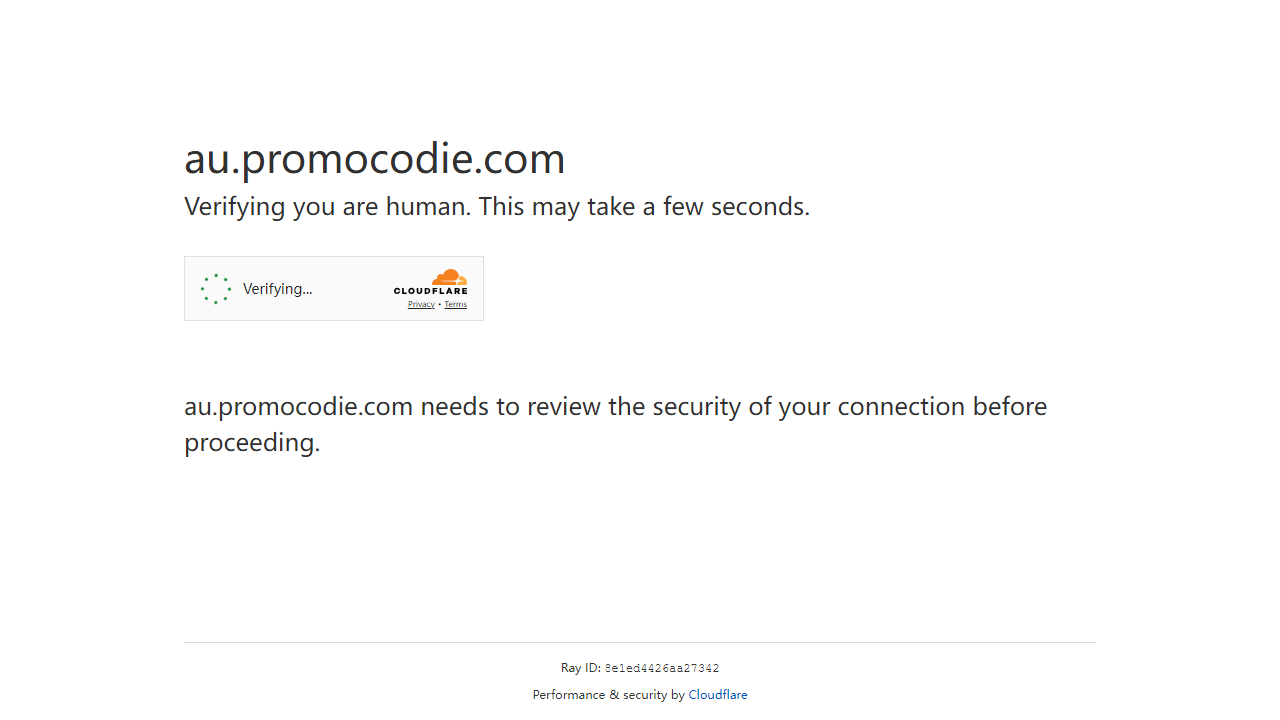
Task: Open the Terms link
Action: click(x=455, y=304)
